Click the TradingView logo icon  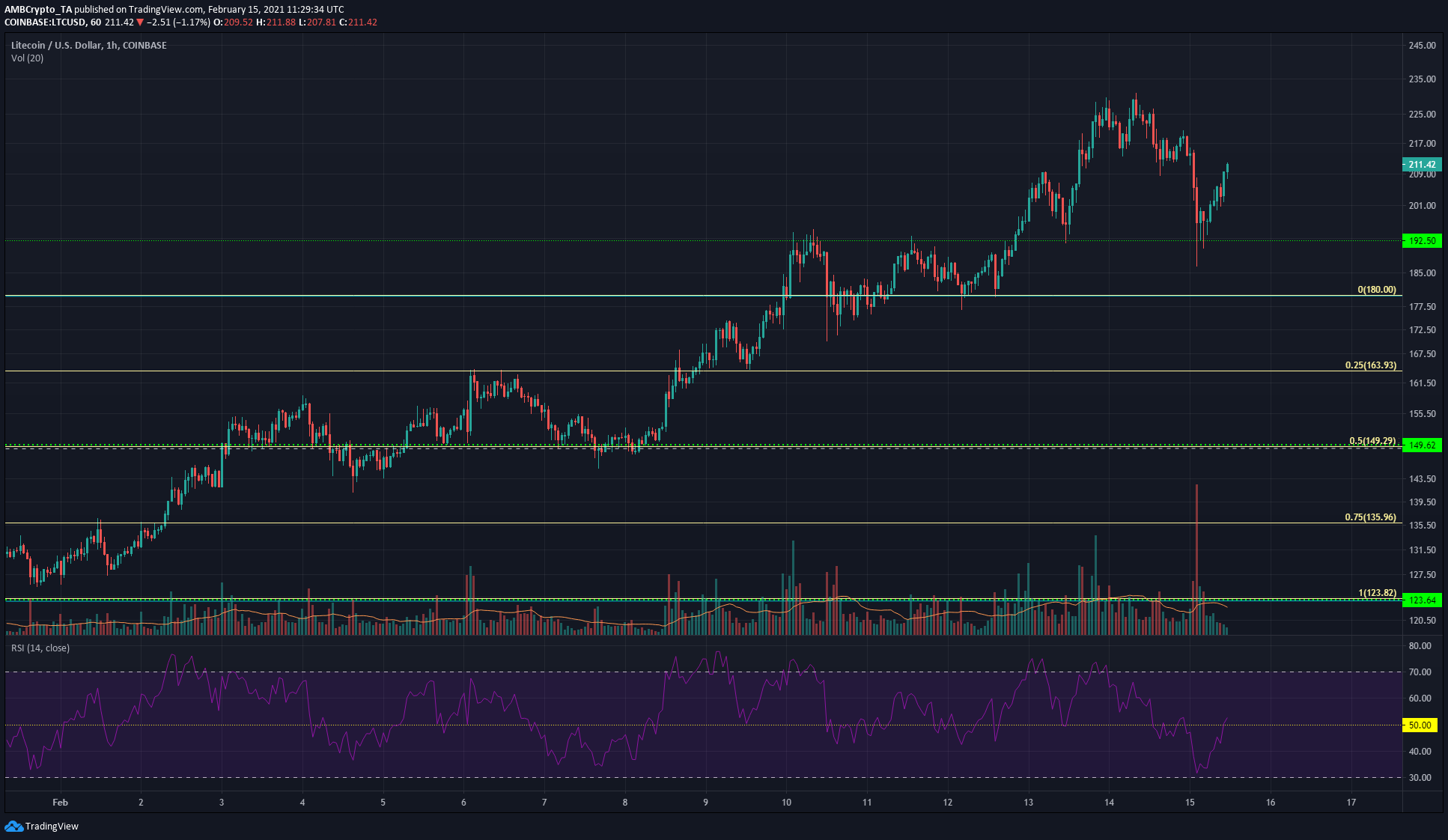[x=13, y=826]
